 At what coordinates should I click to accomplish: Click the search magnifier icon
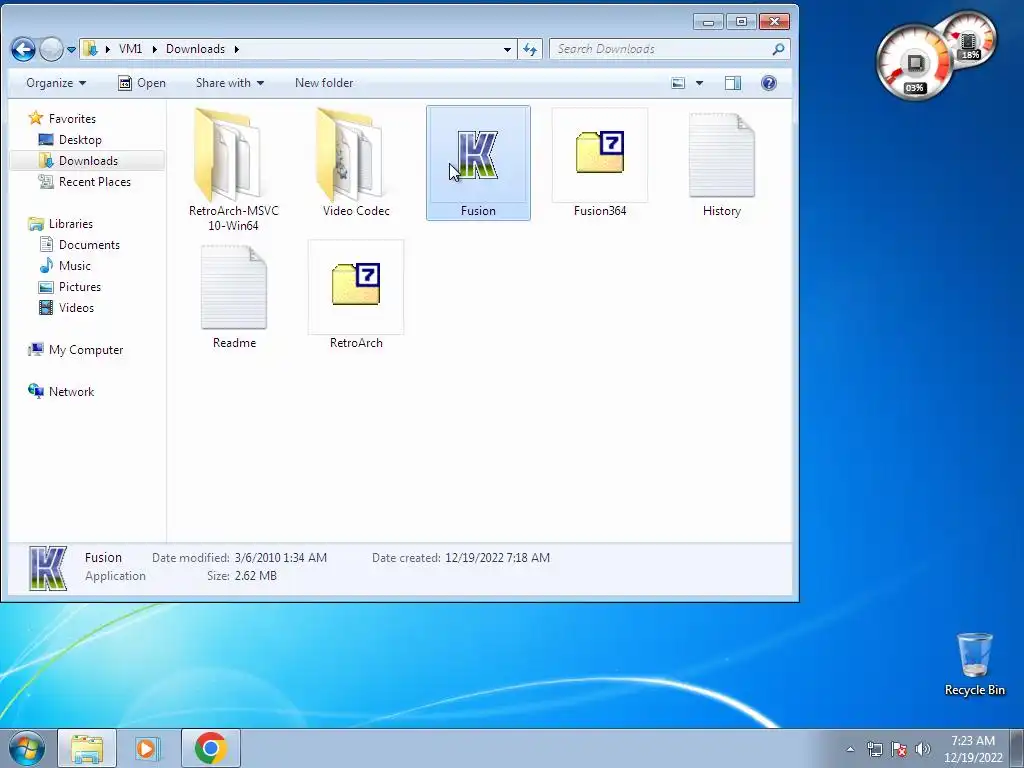pos(778,49)
